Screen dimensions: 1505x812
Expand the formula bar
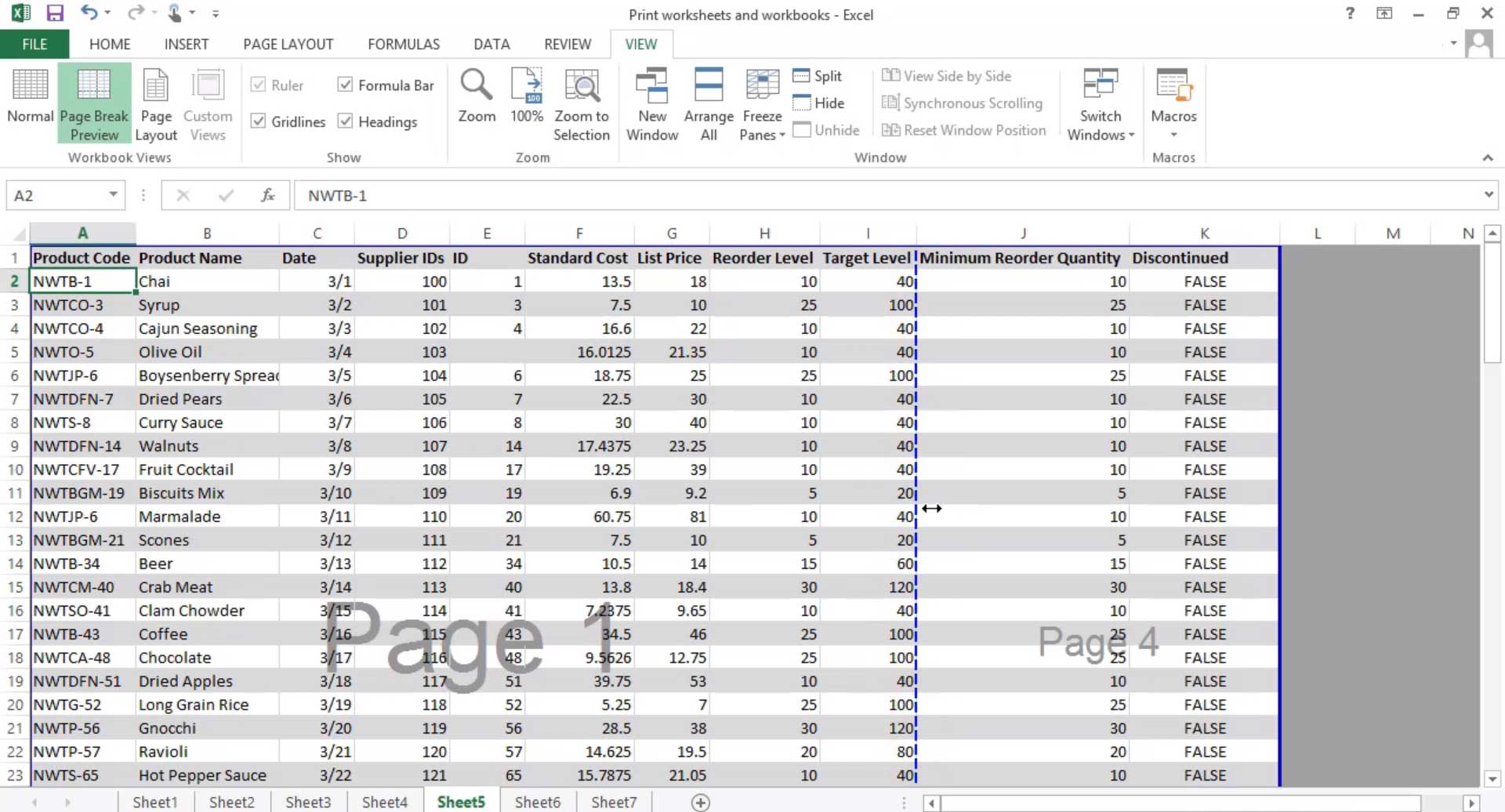(1488, 194)
